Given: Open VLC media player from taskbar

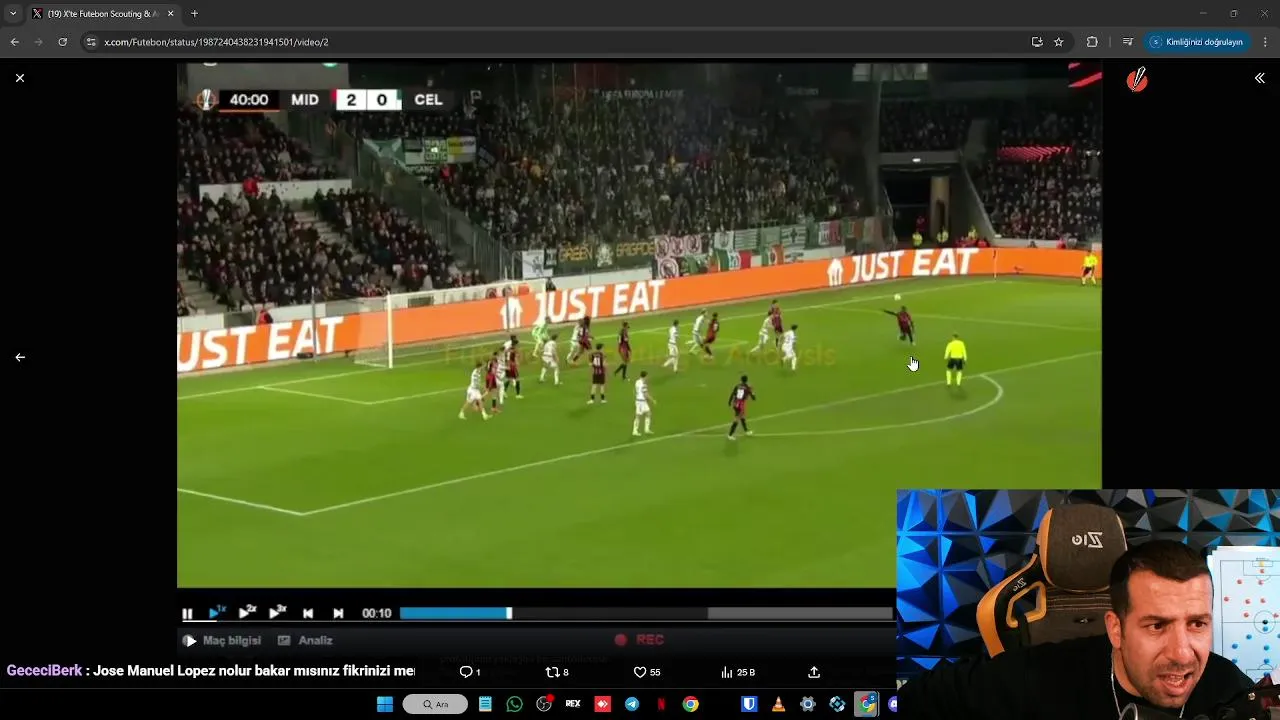Looking at the screenshot, I should 778,704.
